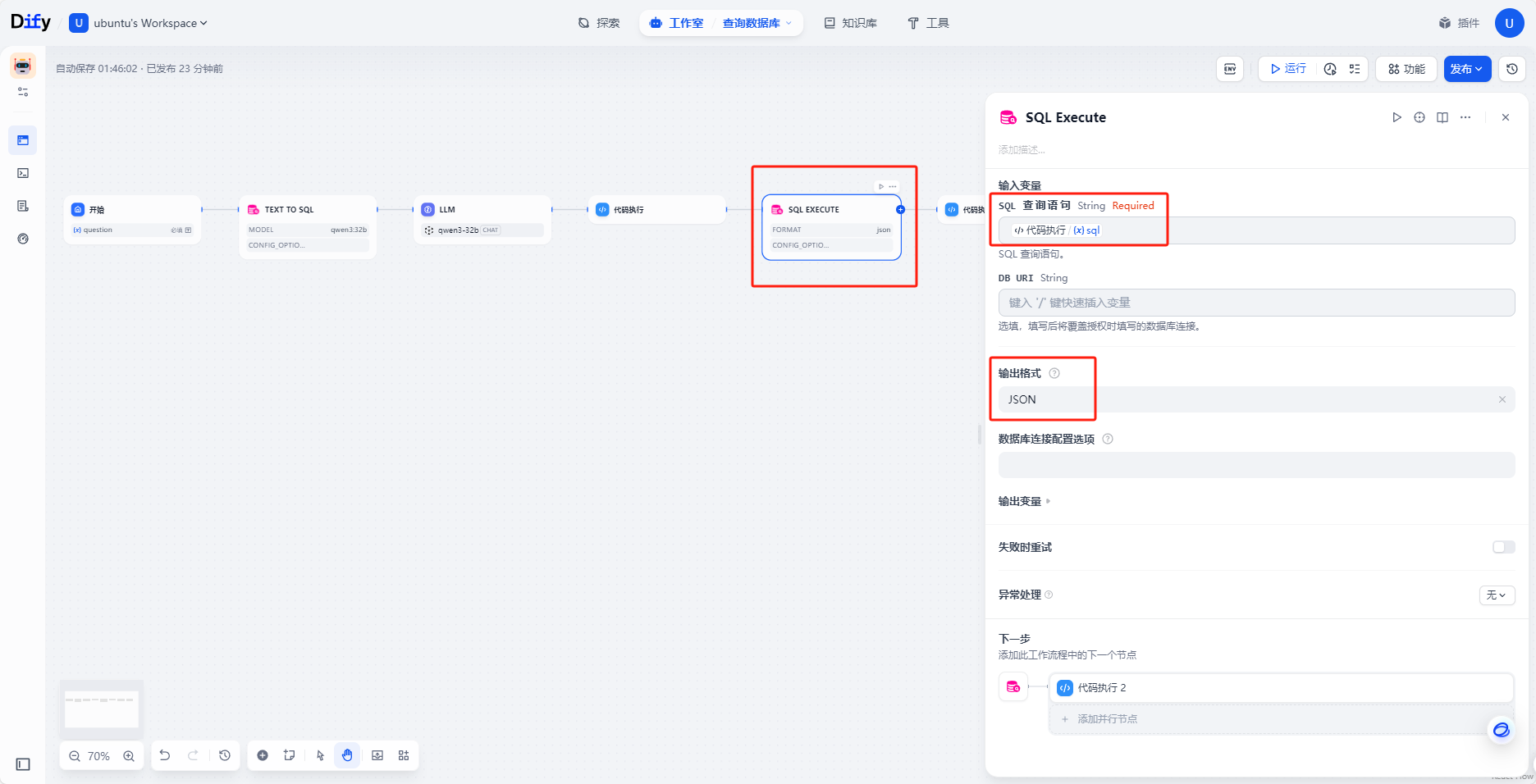Switch to hand pan mode
This screenshot has width=1536, height=784.
coord(347,755)
